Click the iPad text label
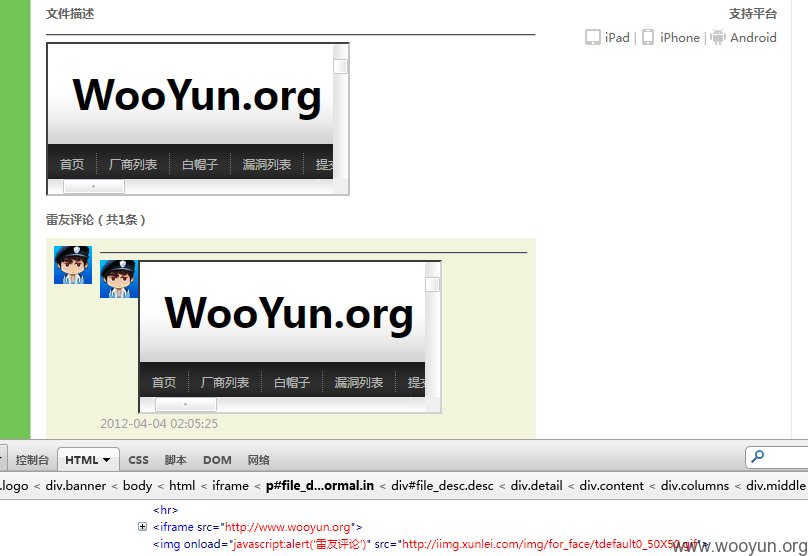Image resolution: width=808 pixels, height=556 pixels. coord(617,37)
